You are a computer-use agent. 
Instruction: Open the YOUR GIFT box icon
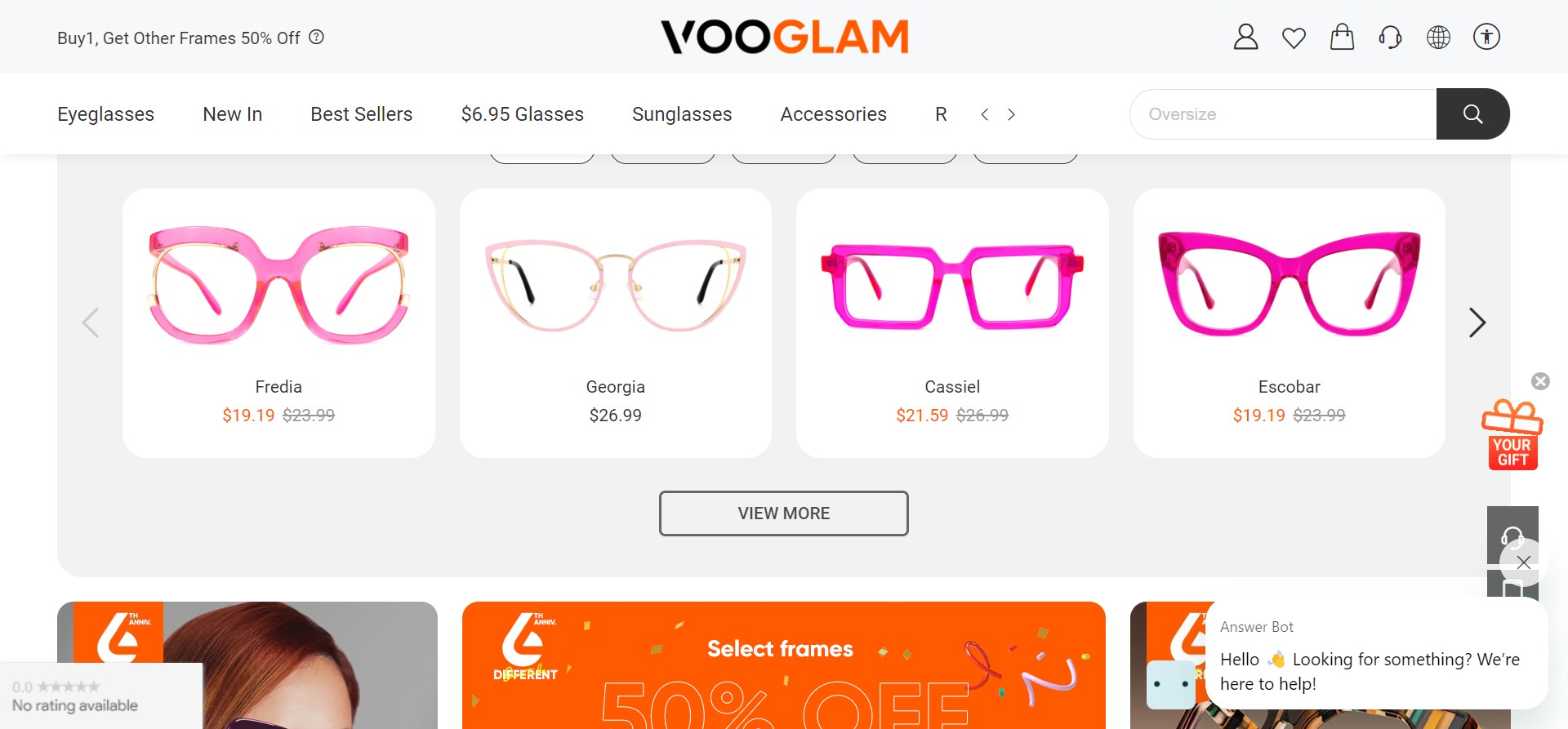point(1512,434)
